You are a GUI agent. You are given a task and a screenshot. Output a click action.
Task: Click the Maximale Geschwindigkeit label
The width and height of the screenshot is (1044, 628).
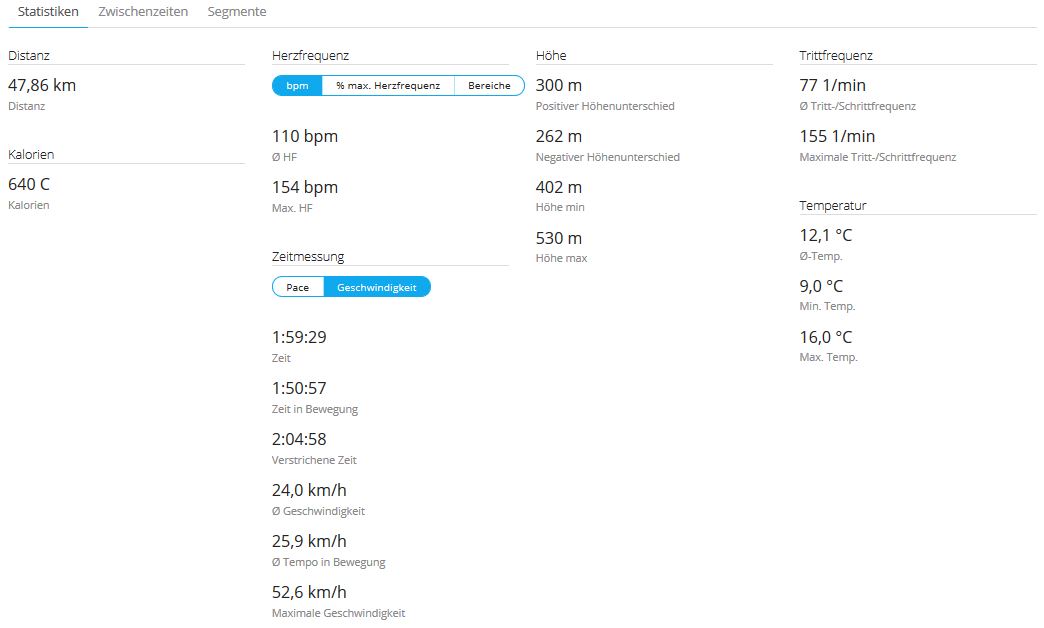click(x=338, y=613)
